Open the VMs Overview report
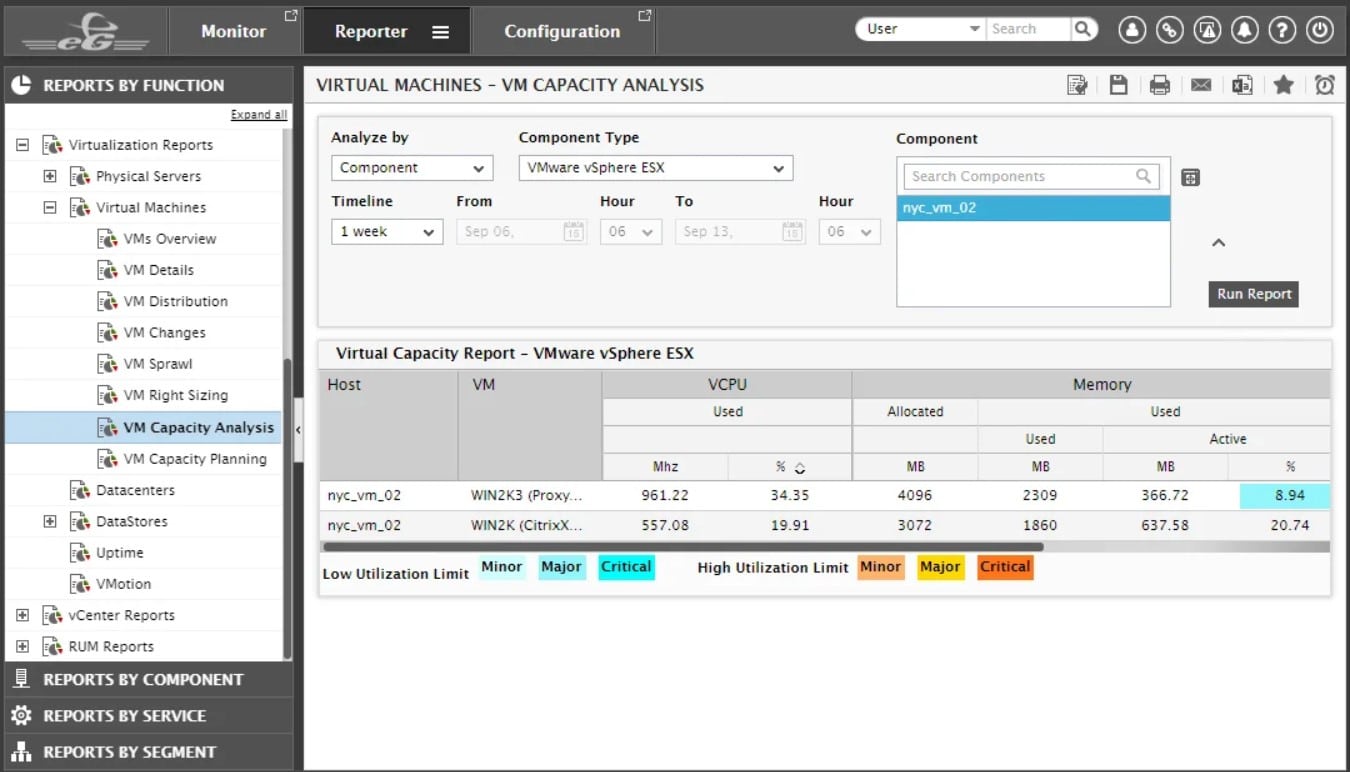The width and height of the screenshot is (1350, 772). click(169, 239)
